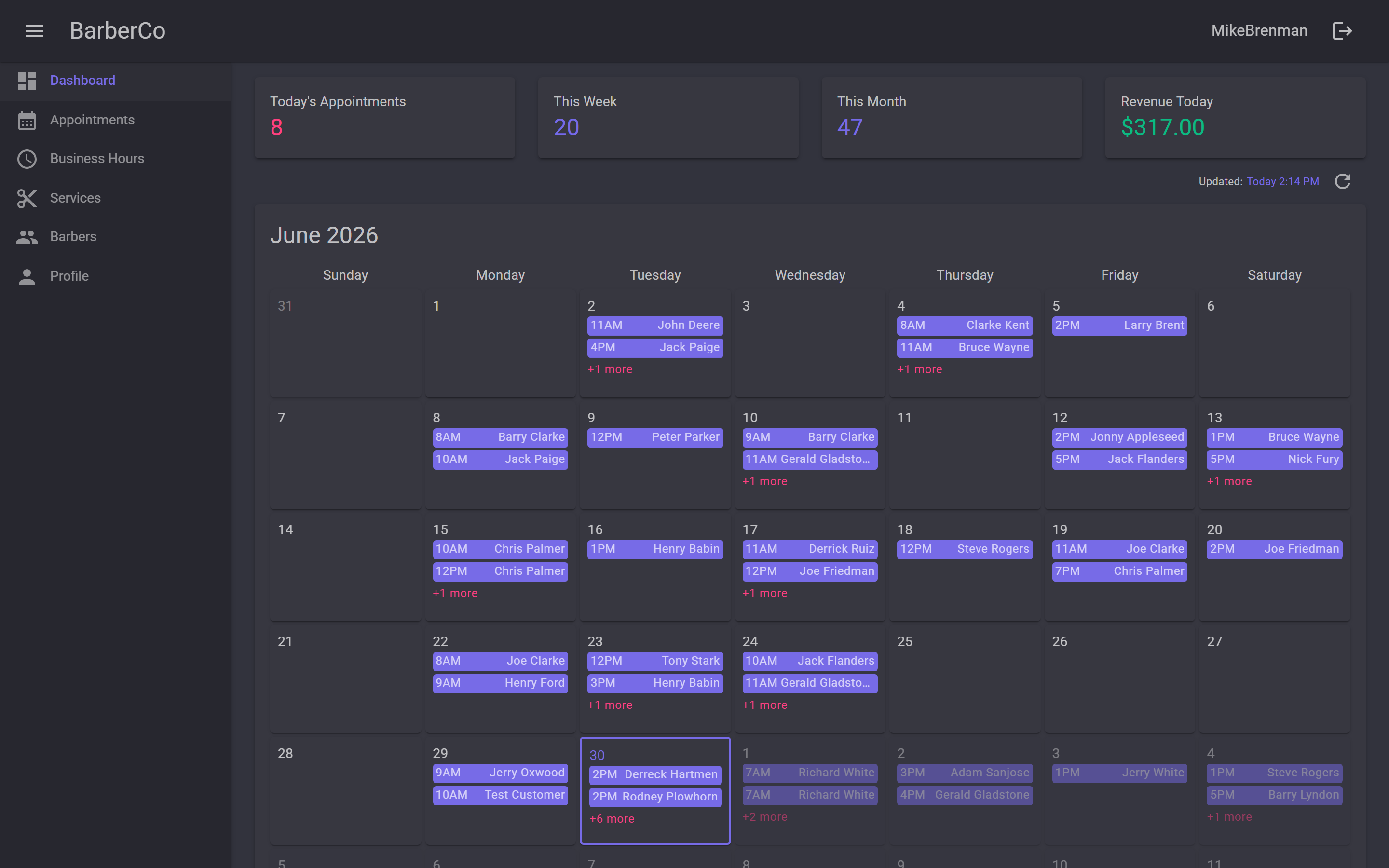Open Business Hours section
The image size is (1389, 868).
(116, 159)
